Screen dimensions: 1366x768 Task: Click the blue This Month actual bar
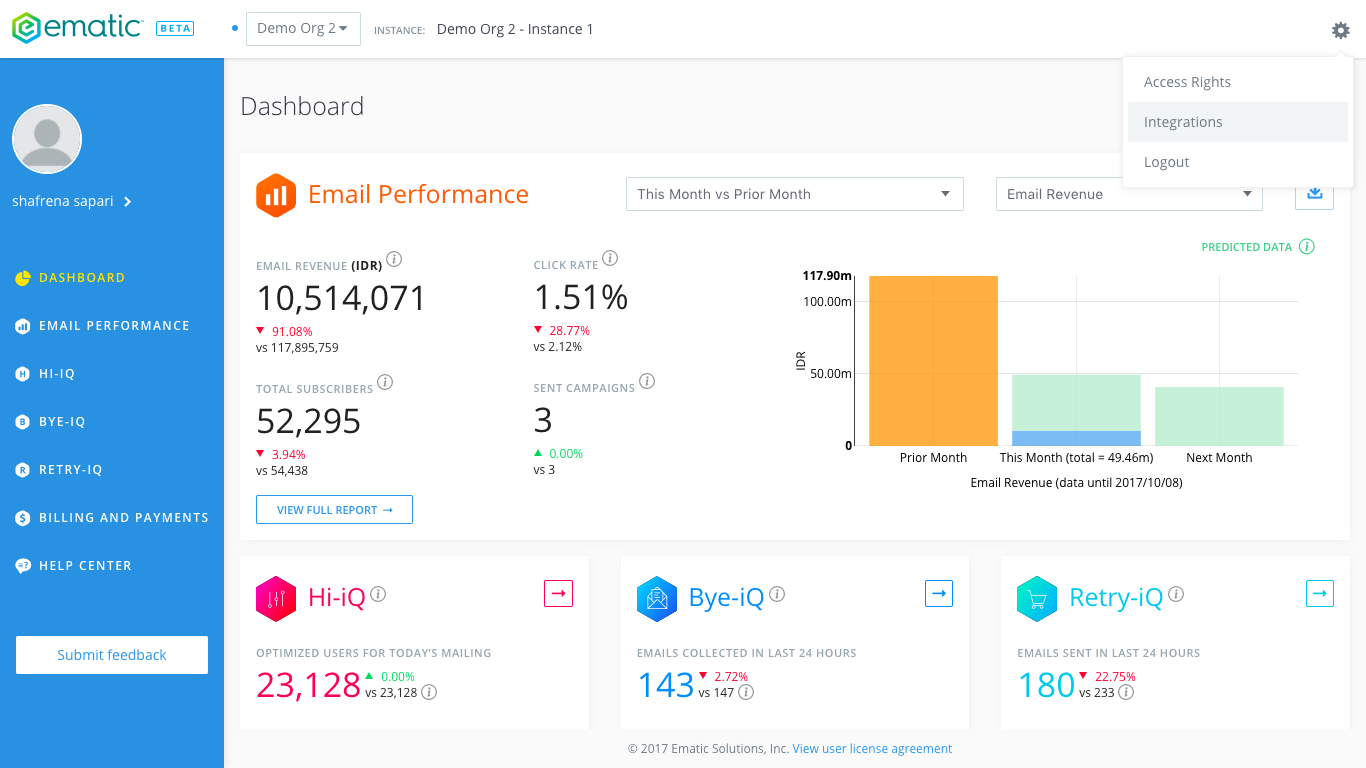tap(1076, 438)
